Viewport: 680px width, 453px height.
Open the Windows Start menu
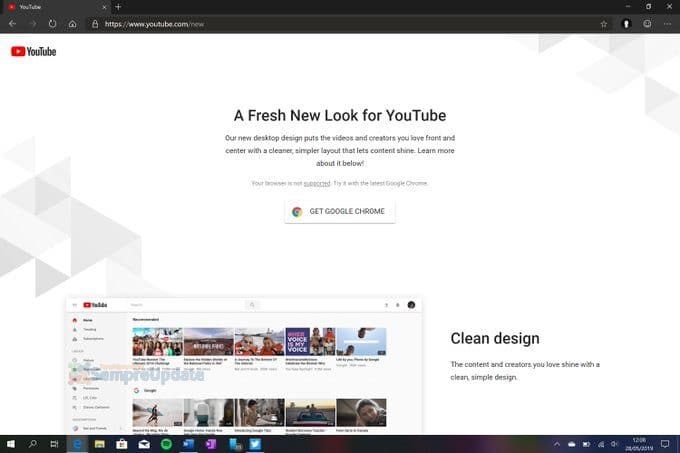(x=10, y=444)
